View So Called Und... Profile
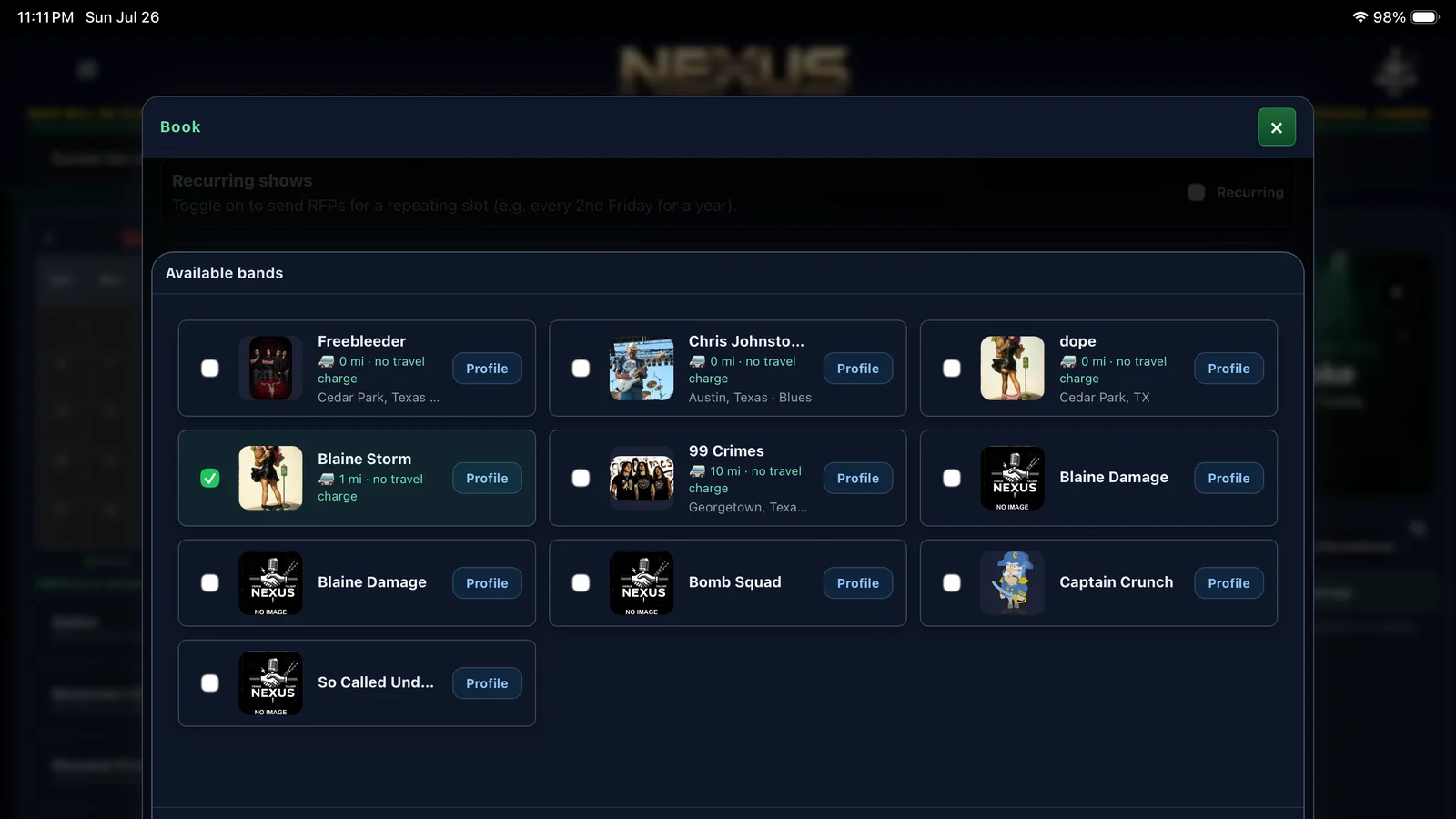The height and width of the screenshot is (819, 1456). coord(487,683)
